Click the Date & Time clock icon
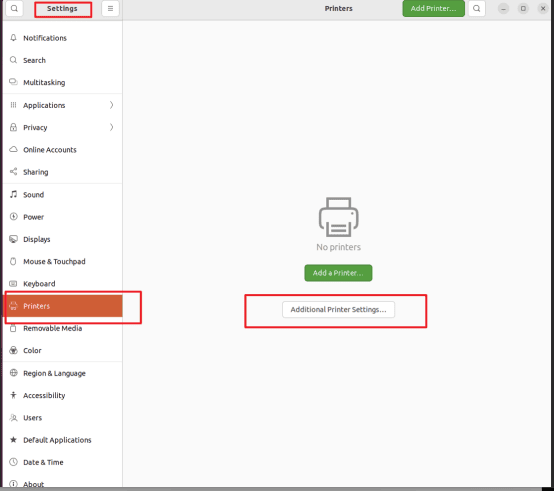Viewport: 554px width, 492px height. (x=13, y=462)
